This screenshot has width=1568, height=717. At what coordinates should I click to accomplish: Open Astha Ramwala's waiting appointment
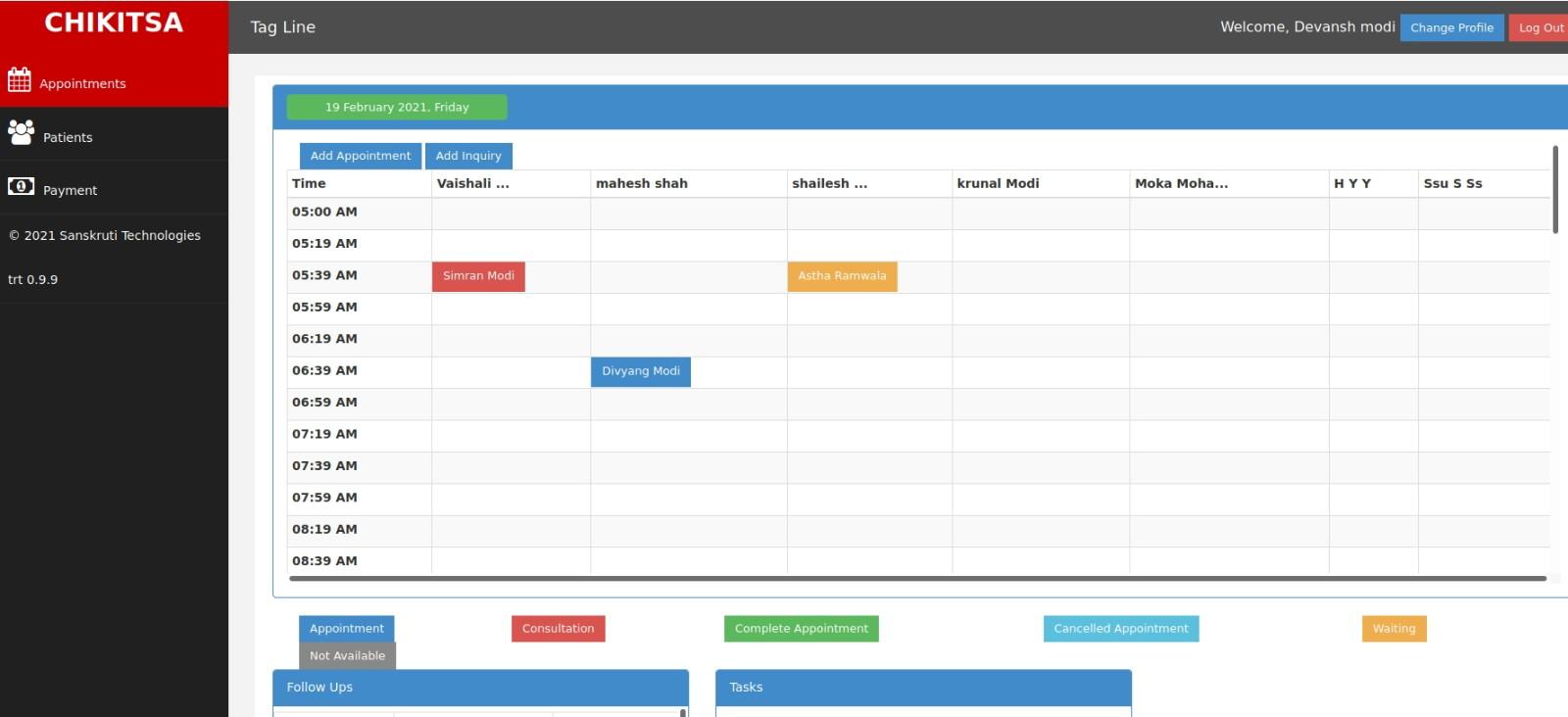pos(842,276)
